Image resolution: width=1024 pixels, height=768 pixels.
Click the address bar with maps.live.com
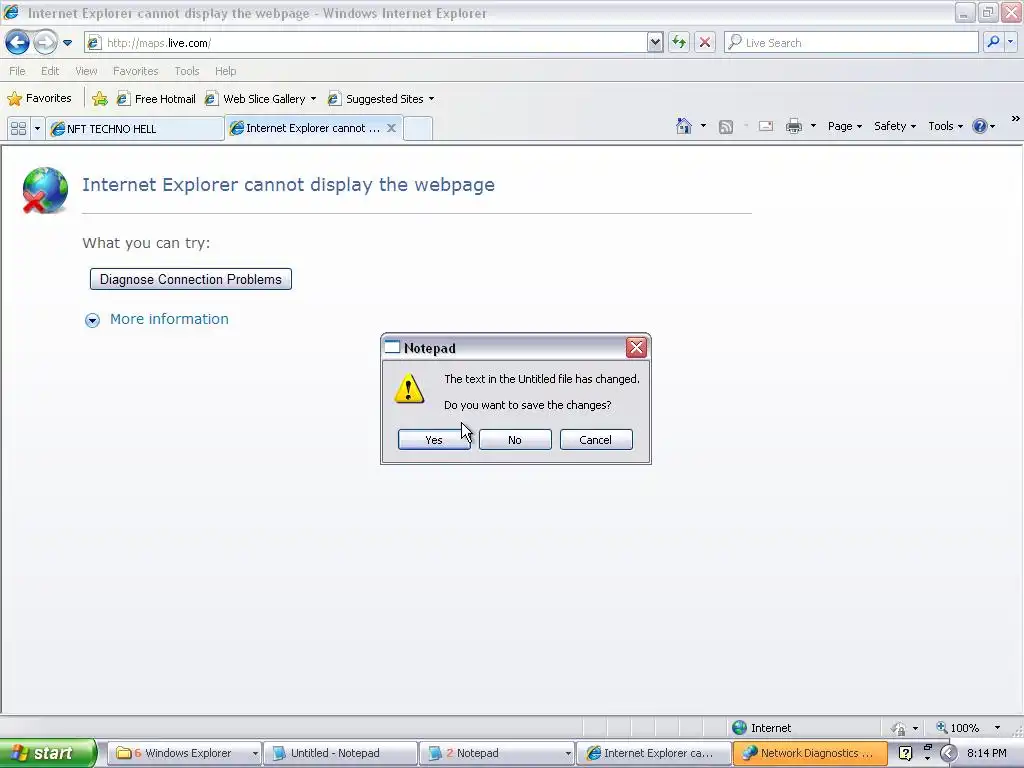pos(366,43)
